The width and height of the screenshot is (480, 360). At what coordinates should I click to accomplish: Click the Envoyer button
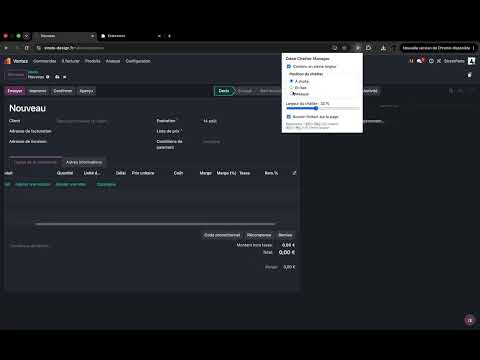(x=15, y=91)
